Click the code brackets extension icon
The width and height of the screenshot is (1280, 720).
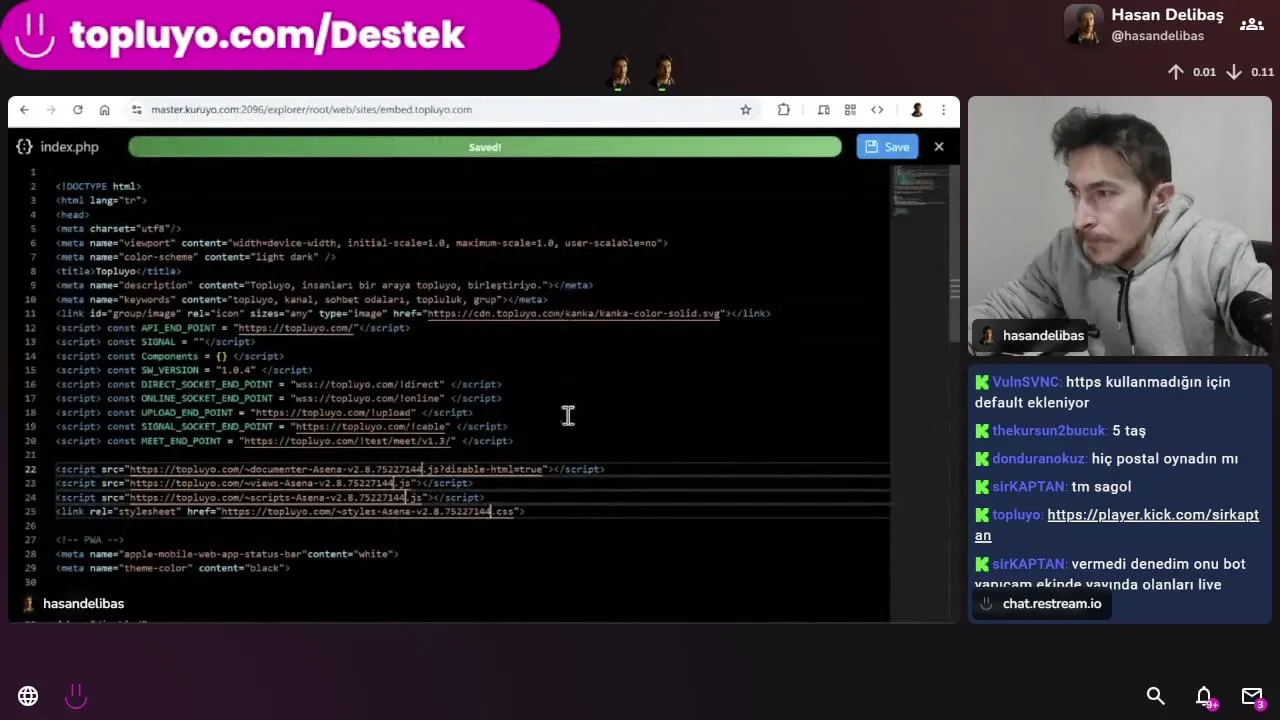click(877, 110)
